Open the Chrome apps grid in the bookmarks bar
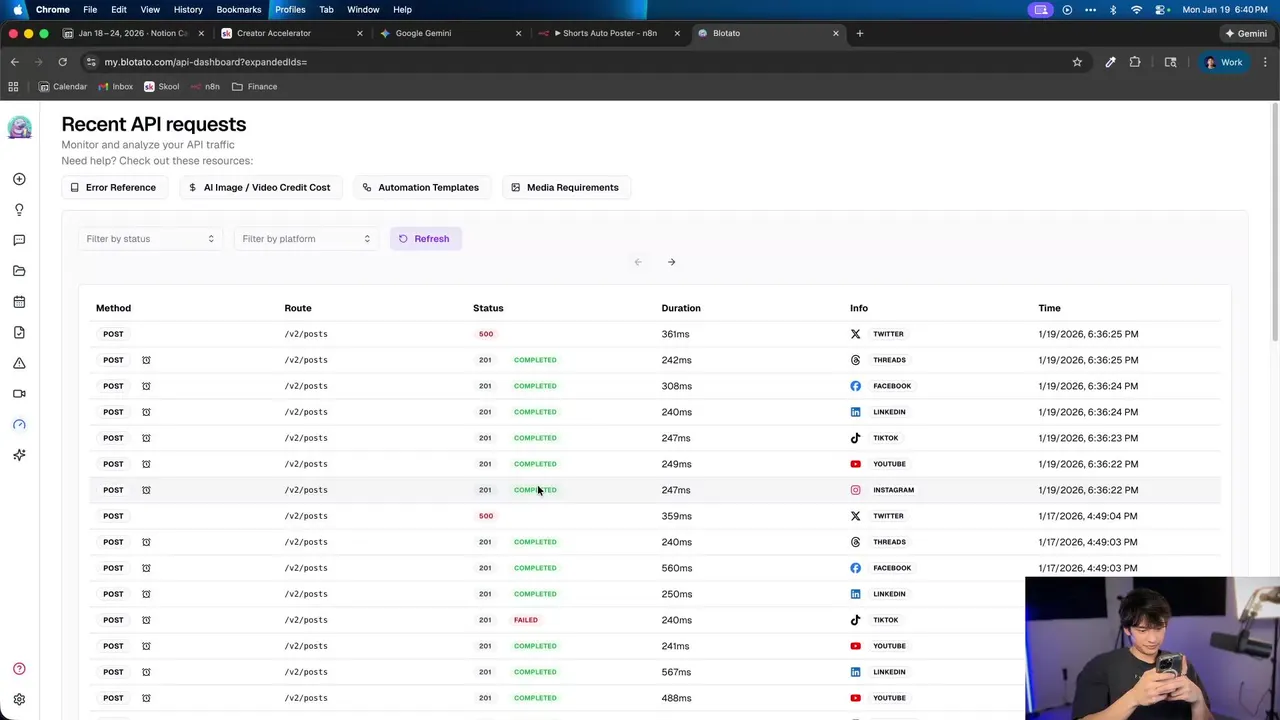Image resolution: width=1280 pixels, height=720 pixels. pyautogui.click(x=13, y=87)
